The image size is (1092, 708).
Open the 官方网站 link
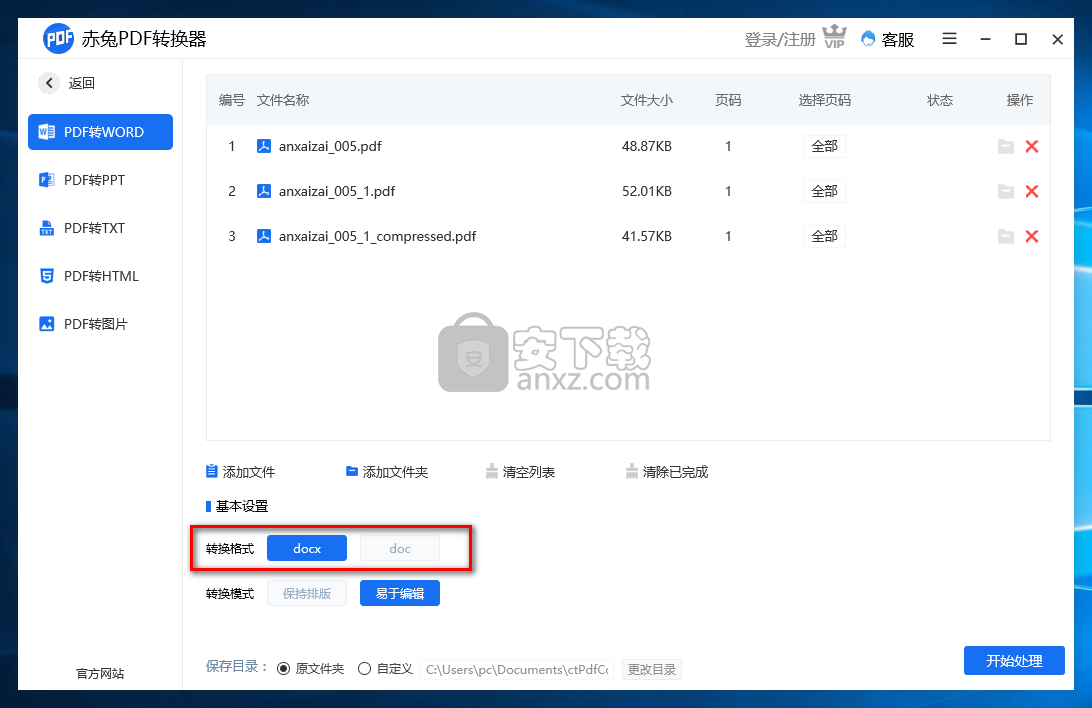click(100, 673)
